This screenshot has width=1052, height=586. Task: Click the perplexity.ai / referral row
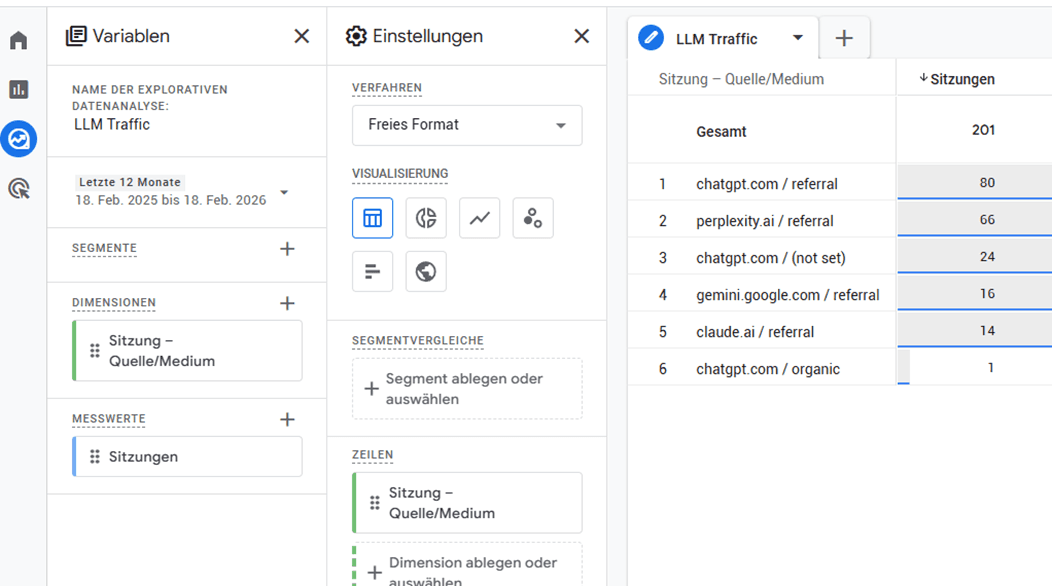pos(840,220)
